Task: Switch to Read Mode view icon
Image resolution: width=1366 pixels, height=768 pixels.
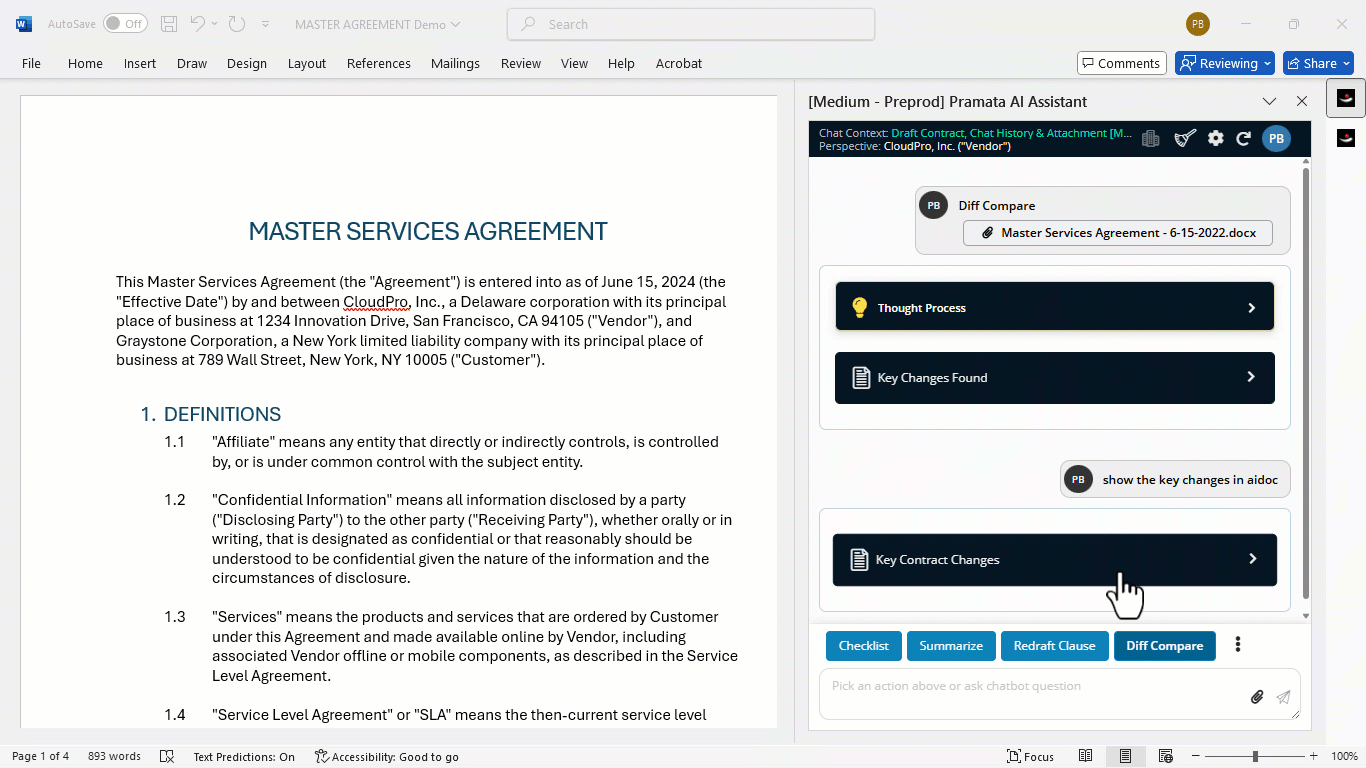Action: coord(1085,756)
